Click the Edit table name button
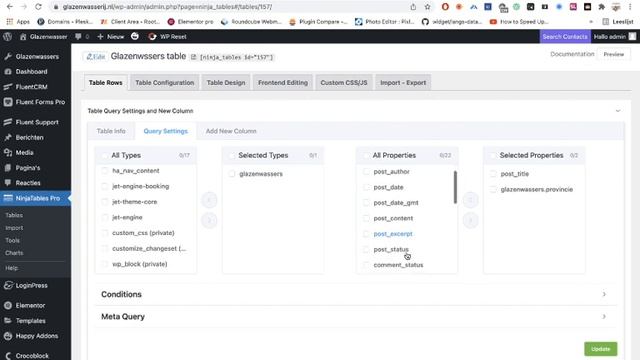The width and height of the screenshot is (640, 360). pyautogui.click(x=96, y=57)
